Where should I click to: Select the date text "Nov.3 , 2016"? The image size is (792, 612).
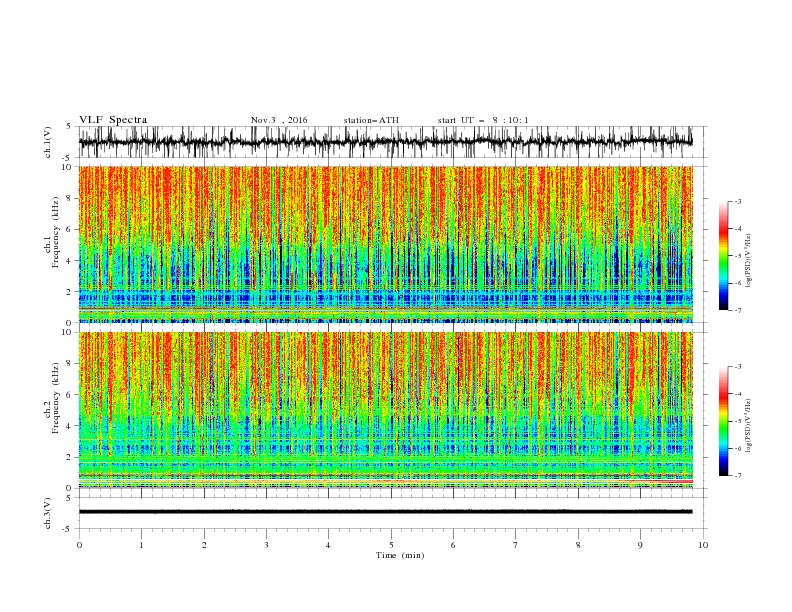coord(279,120)
